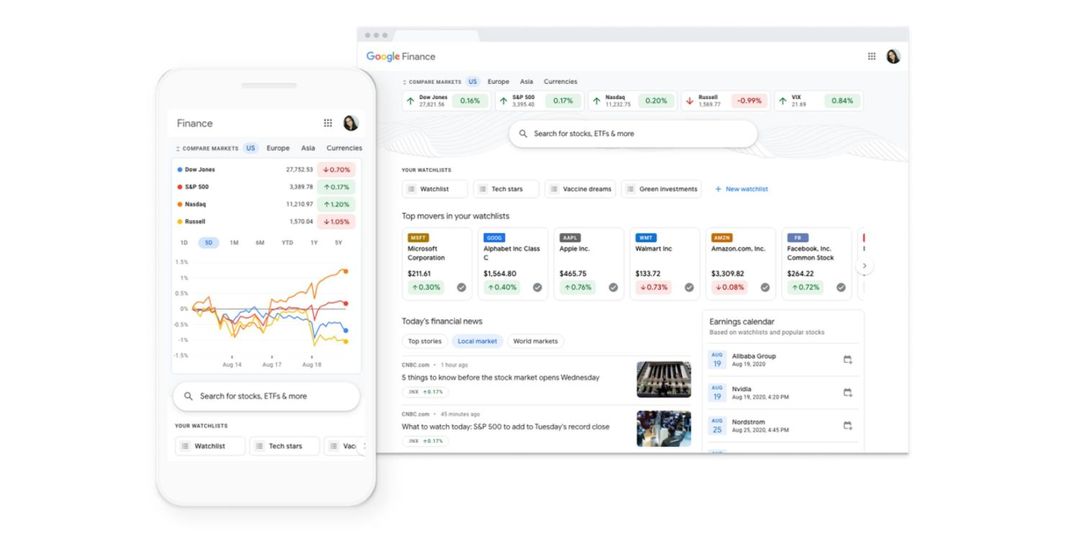Expand Compare Markets in mobile view
Viewport: 1080px width, 540px height.
pyautogui.click(x=178, y=148)
